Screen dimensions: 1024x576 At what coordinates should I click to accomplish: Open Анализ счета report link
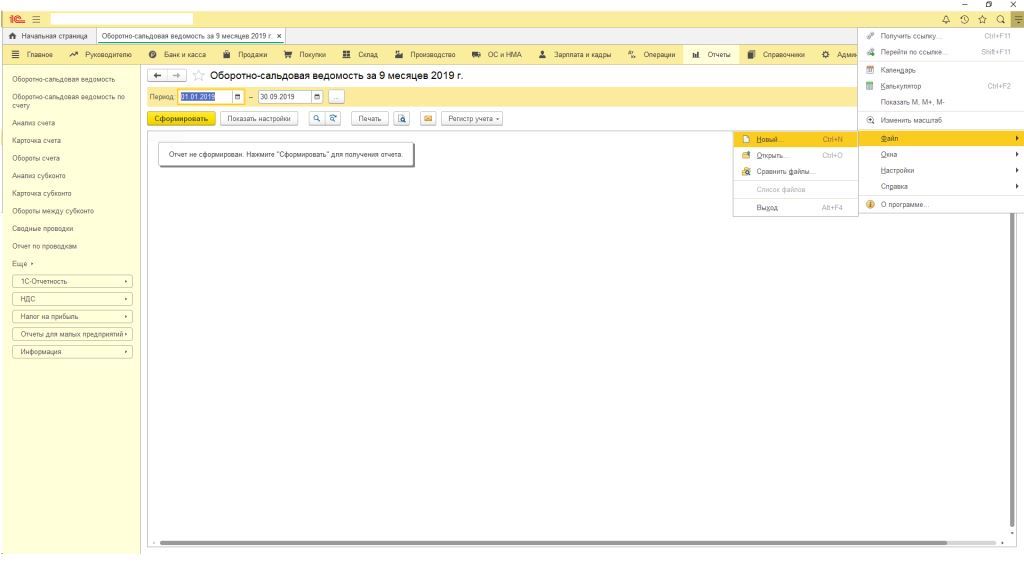[x=33, y=123]
